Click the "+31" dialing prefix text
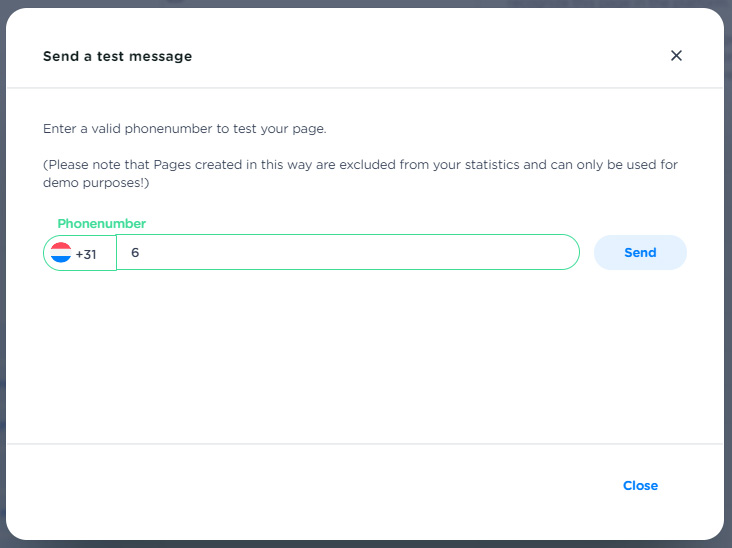 [86, 254]
